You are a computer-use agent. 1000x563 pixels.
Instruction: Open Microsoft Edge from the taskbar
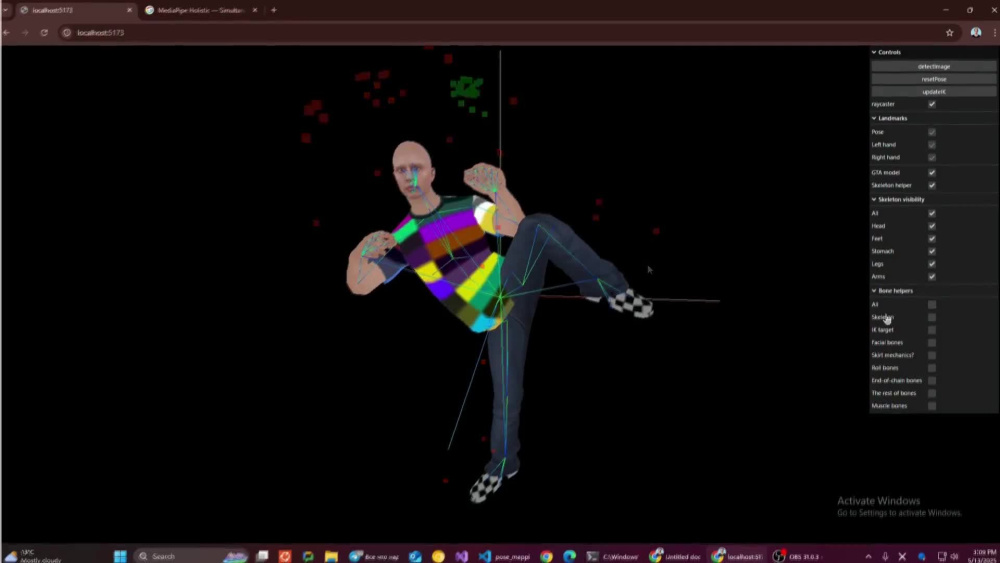[x=570, y=556]
